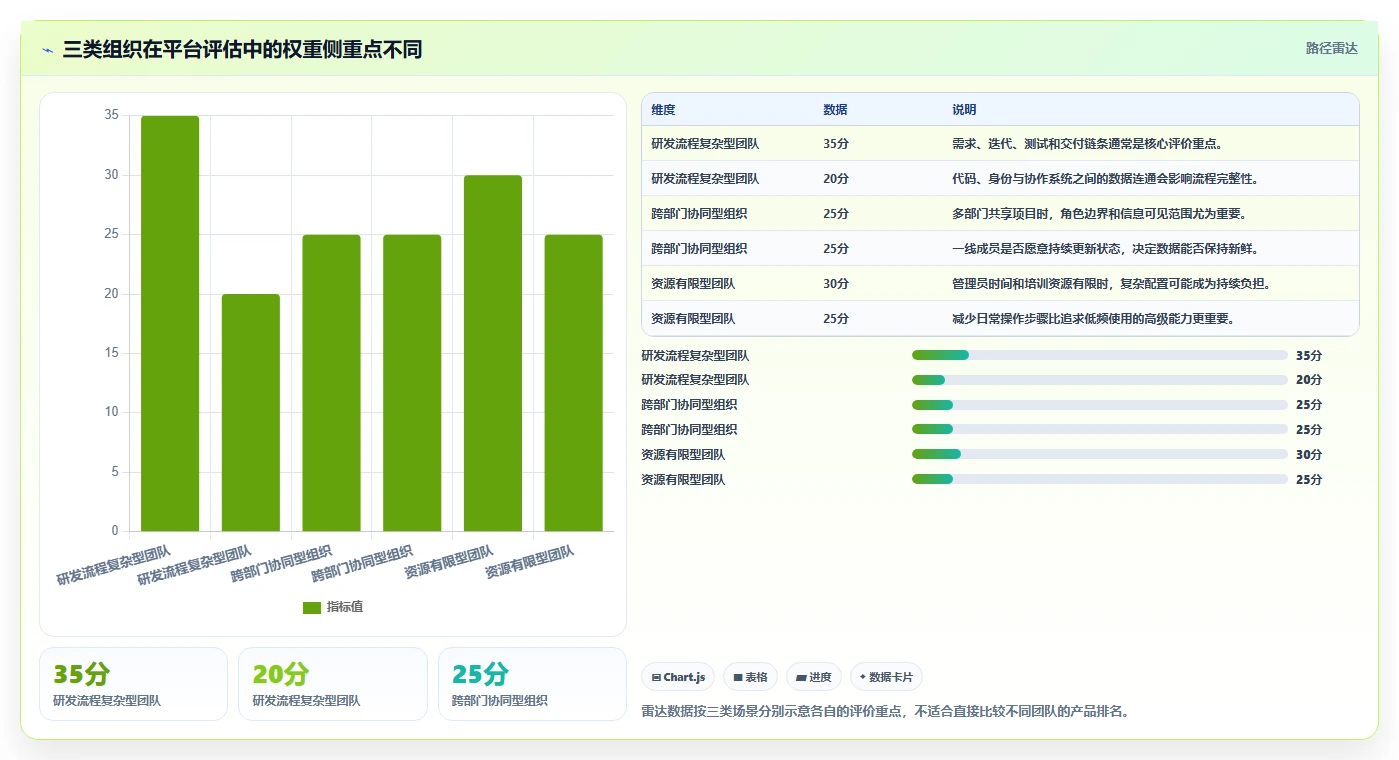1399x760 pixels.
Task: Select the description starting 一线成员是否愿意
Action: [1105, 249]
